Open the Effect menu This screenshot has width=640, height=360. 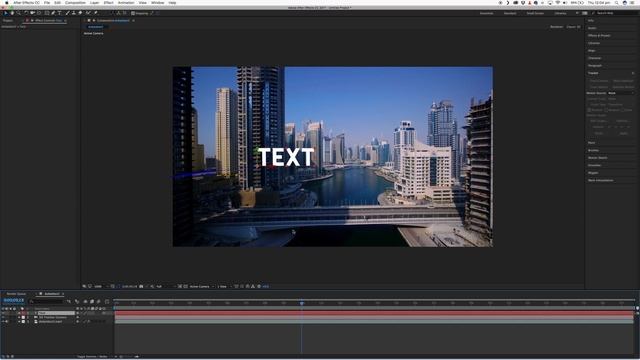click(x=109, y=2)
